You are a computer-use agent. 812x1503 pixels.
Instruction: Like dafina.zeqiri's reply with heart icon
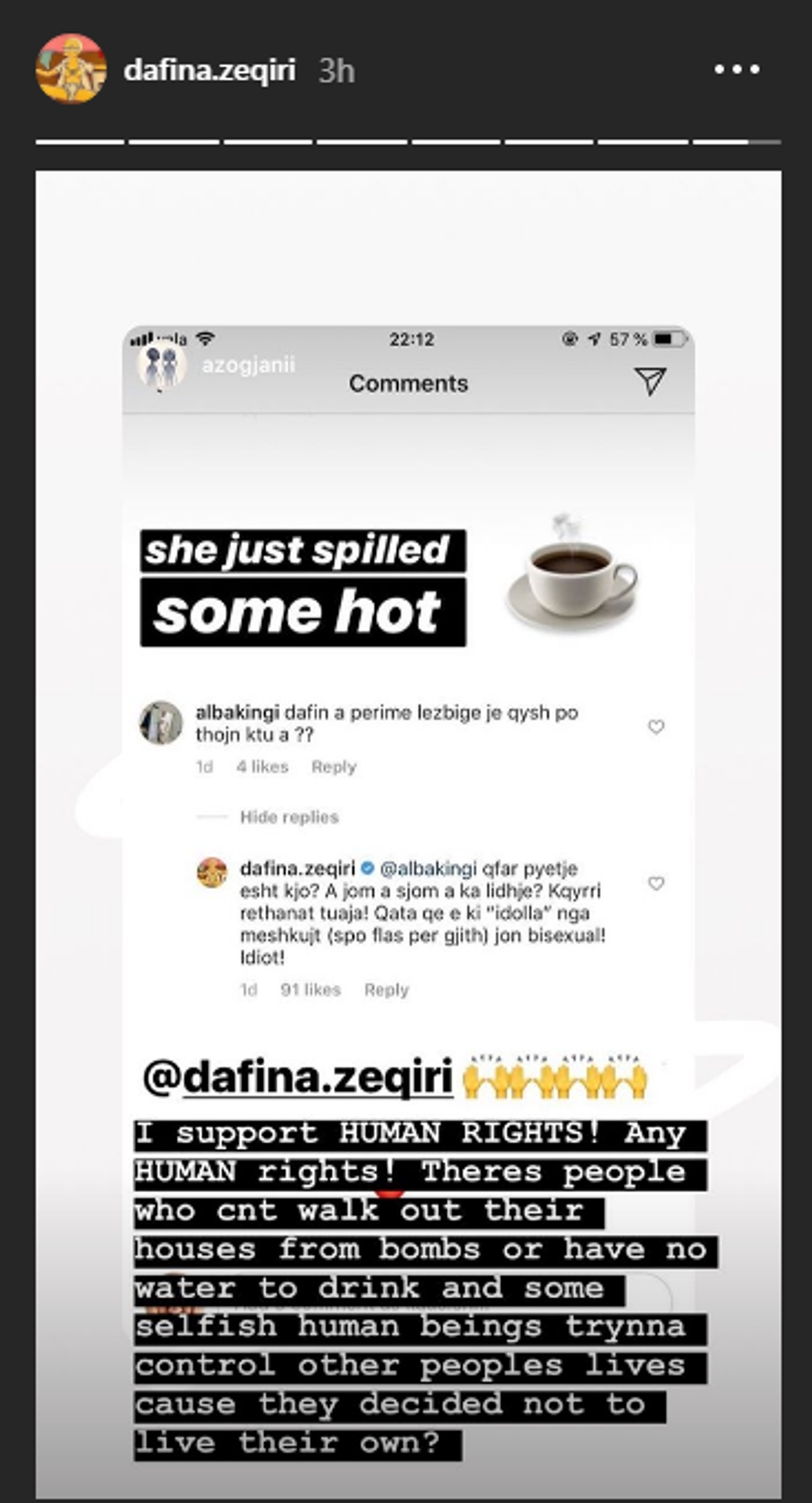(x=655, y=884)
